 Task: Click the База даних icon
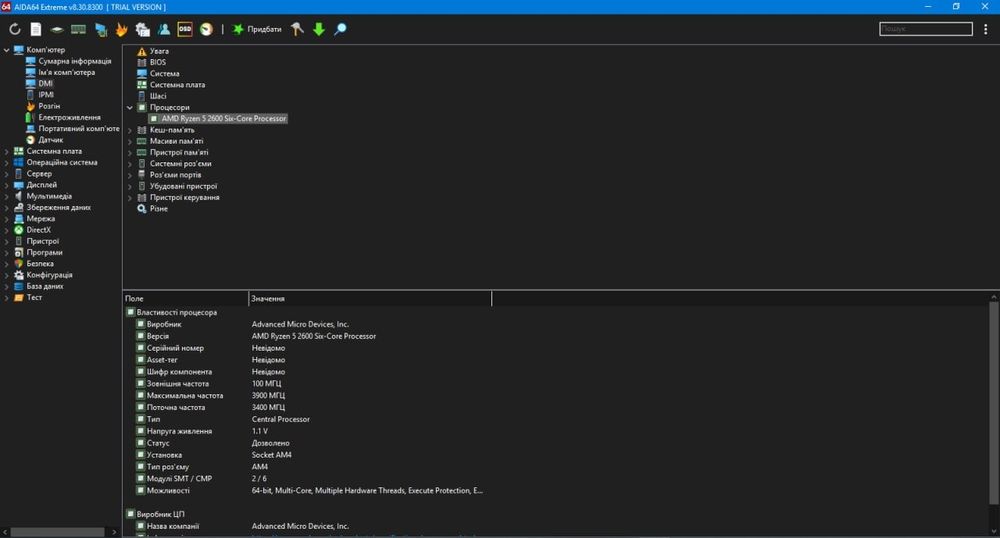(18, 286)
